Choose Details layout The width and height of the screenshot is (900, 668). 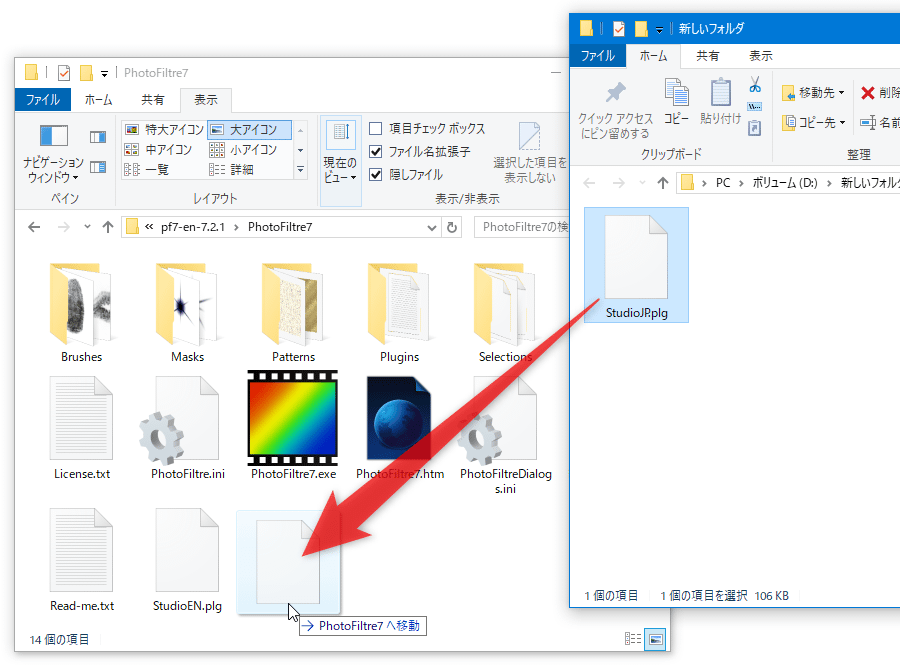[232, 170]
